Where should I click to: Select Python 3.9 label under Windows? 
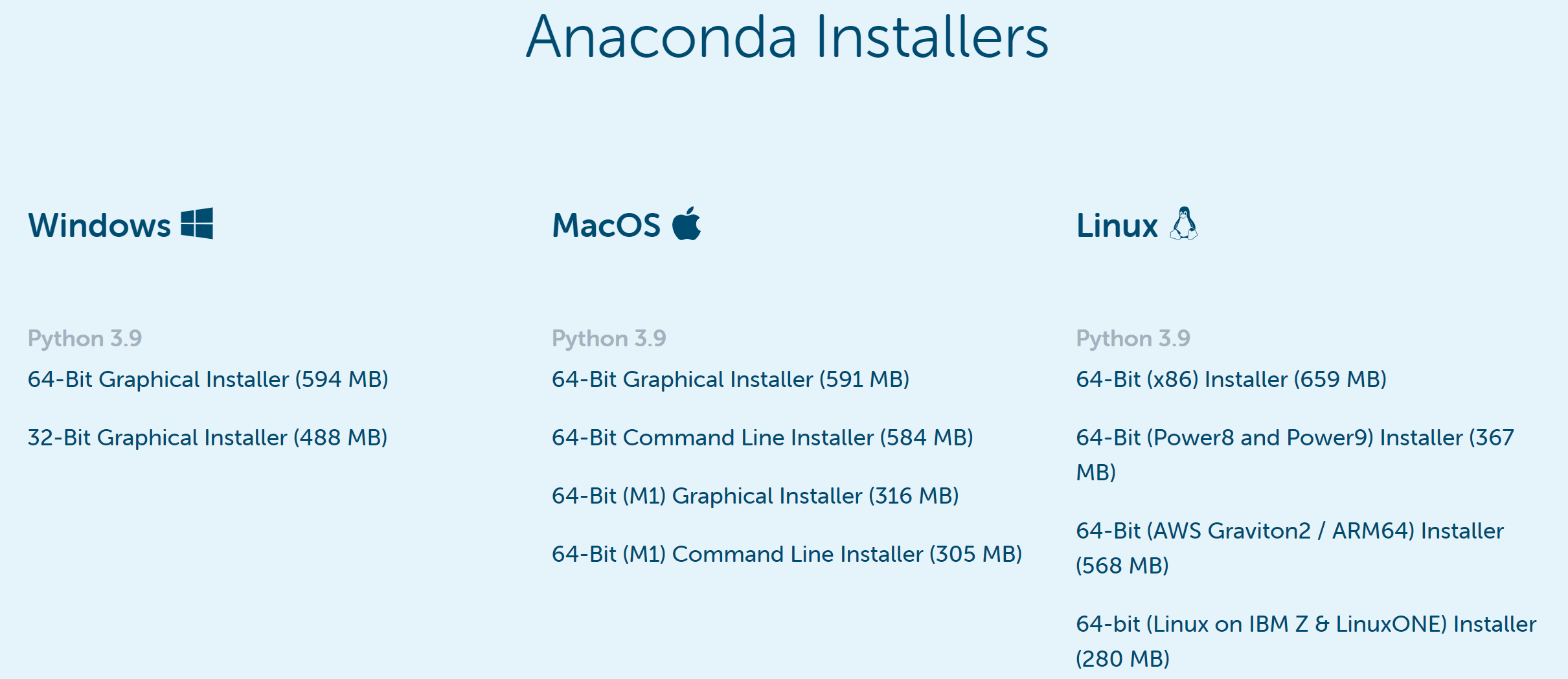(85, 337)
